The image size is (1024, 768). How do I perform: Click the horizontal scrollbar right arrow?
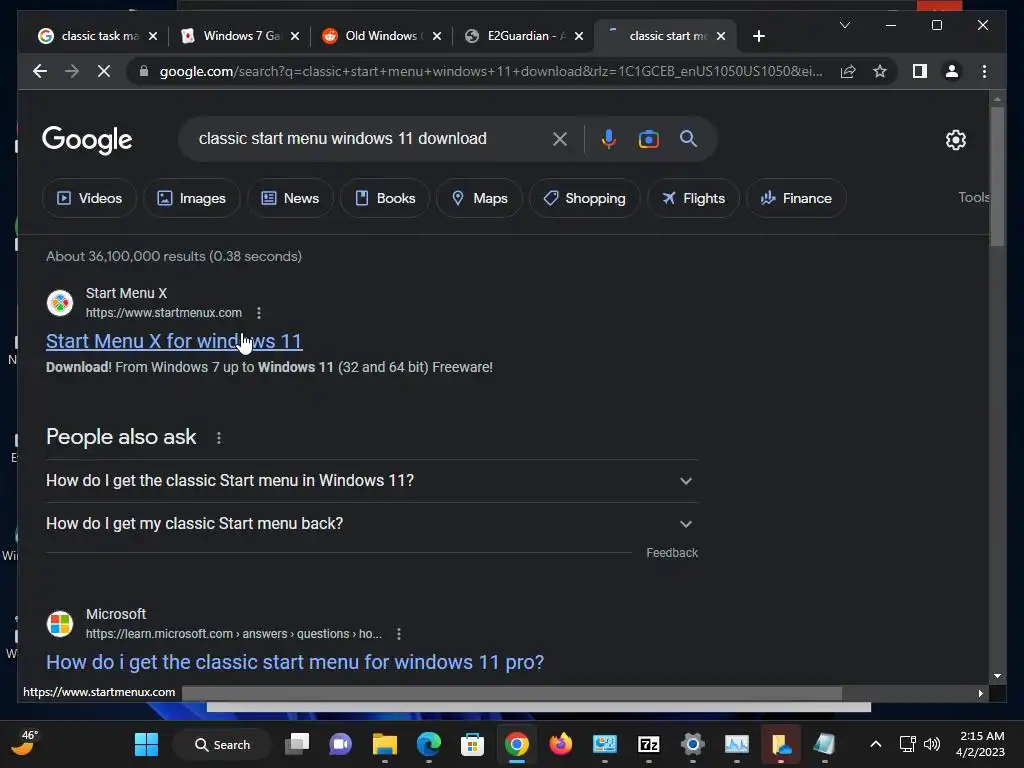pos(980,693)
